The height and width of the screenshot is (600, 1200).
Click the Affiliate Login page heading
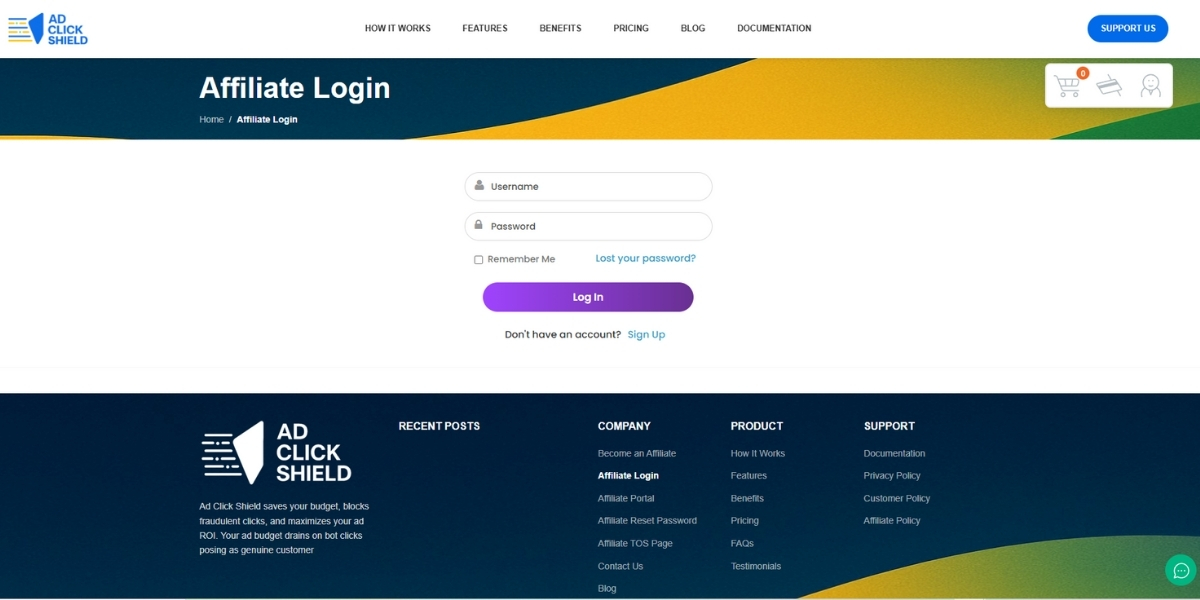tap(295, 88)
